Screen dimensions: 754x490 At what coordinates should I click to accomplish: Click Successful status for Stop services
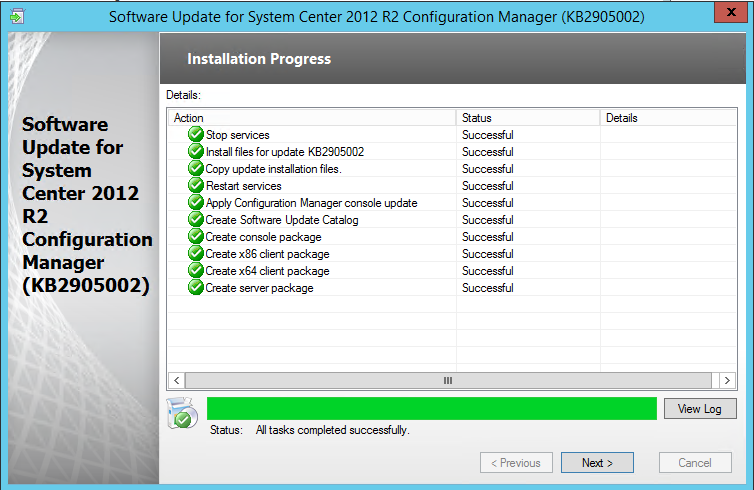pyautogui.click(x=488, y=135)
